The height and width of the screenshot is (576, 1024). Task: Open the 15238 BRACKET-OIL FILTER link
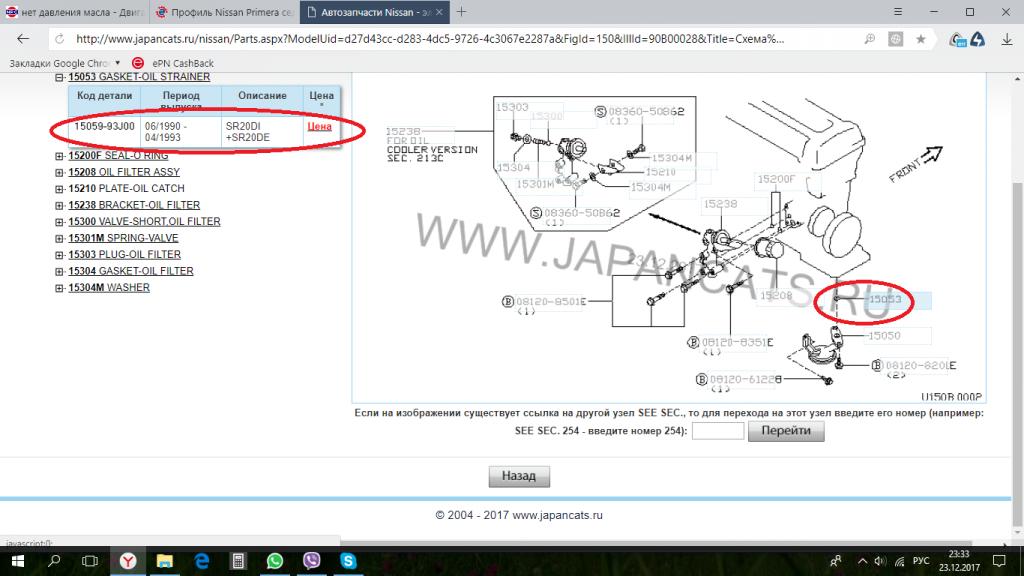click(134, 204)
